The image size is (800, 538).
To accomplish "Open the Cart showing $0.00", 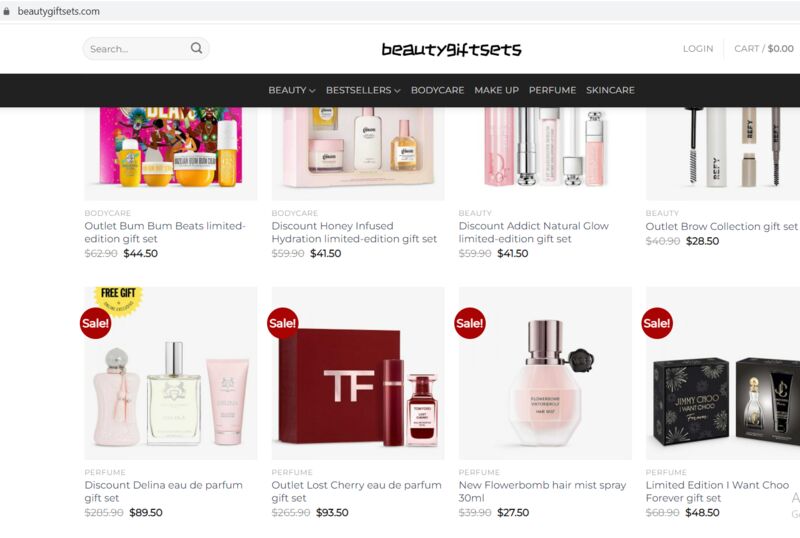I will [x=764, y=48].
